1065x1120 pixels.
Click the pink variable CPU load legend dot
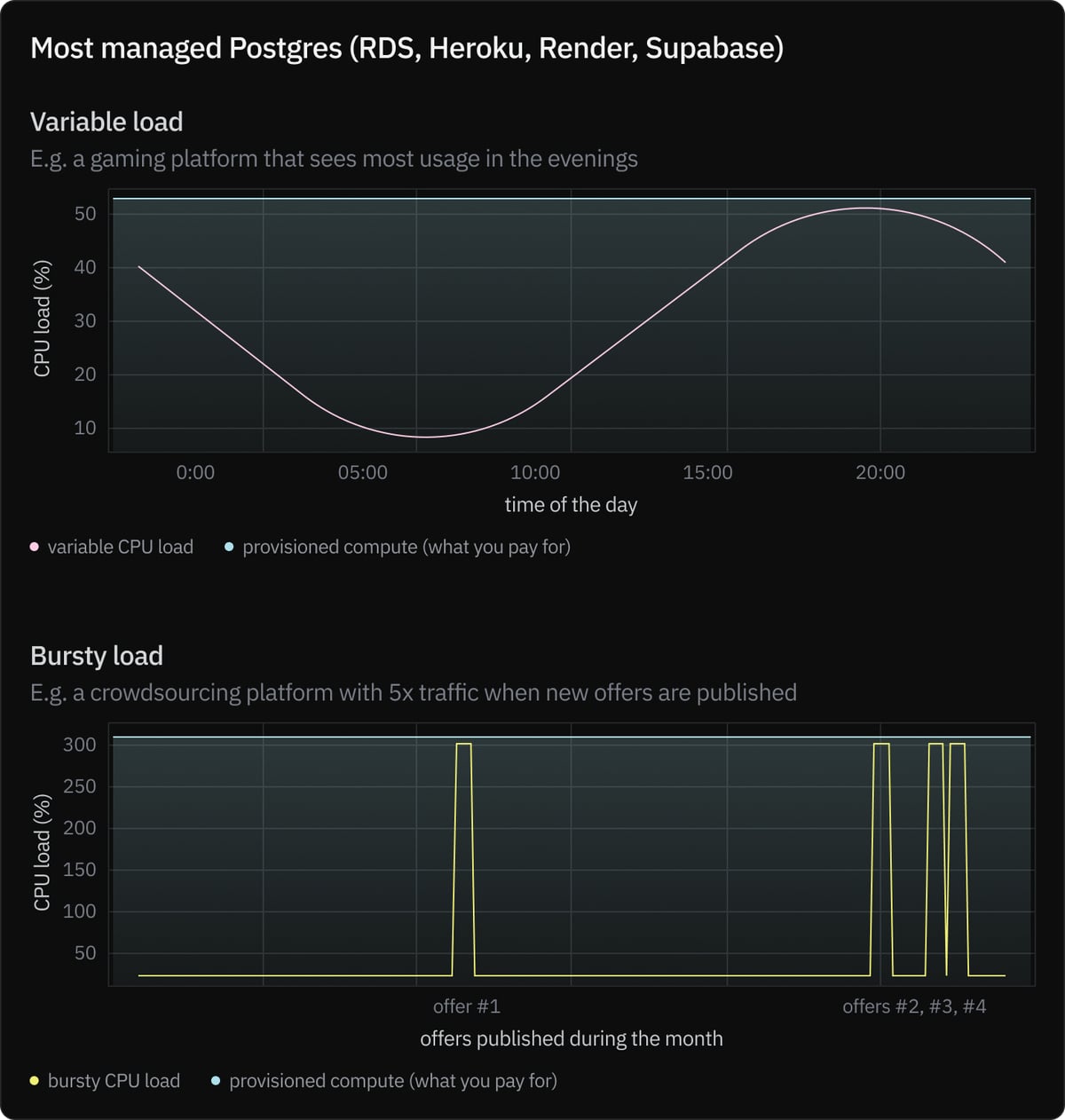(35, 548)
